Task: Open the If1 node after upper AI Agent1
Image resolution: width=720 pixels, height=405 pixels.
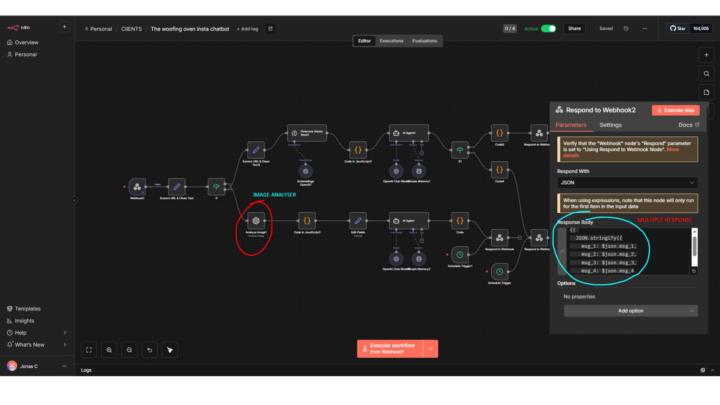Action: pyautogui.click(x=460, y=150)
